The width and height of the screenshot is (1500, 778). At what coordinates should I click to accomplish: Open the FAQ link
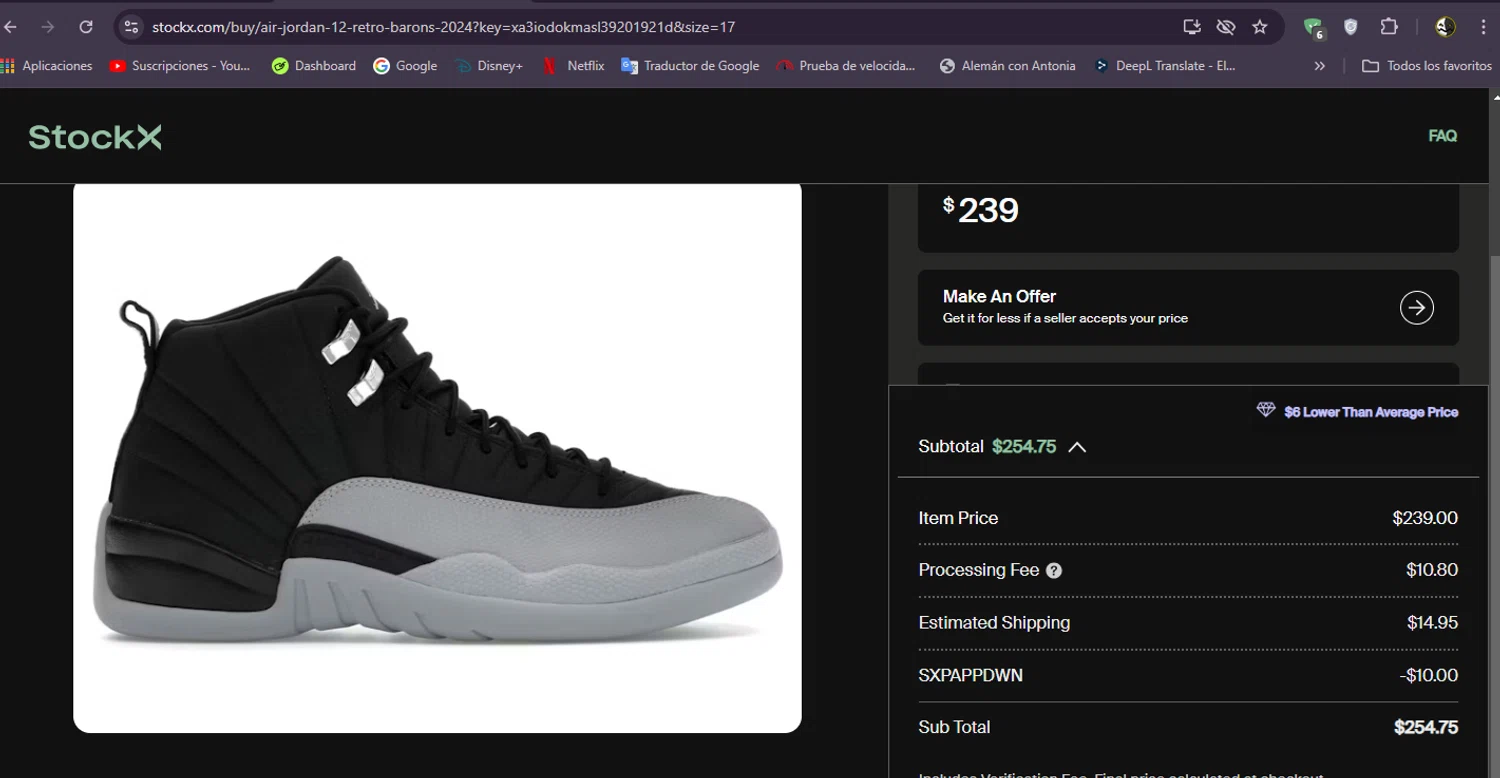coord(1442,136)
